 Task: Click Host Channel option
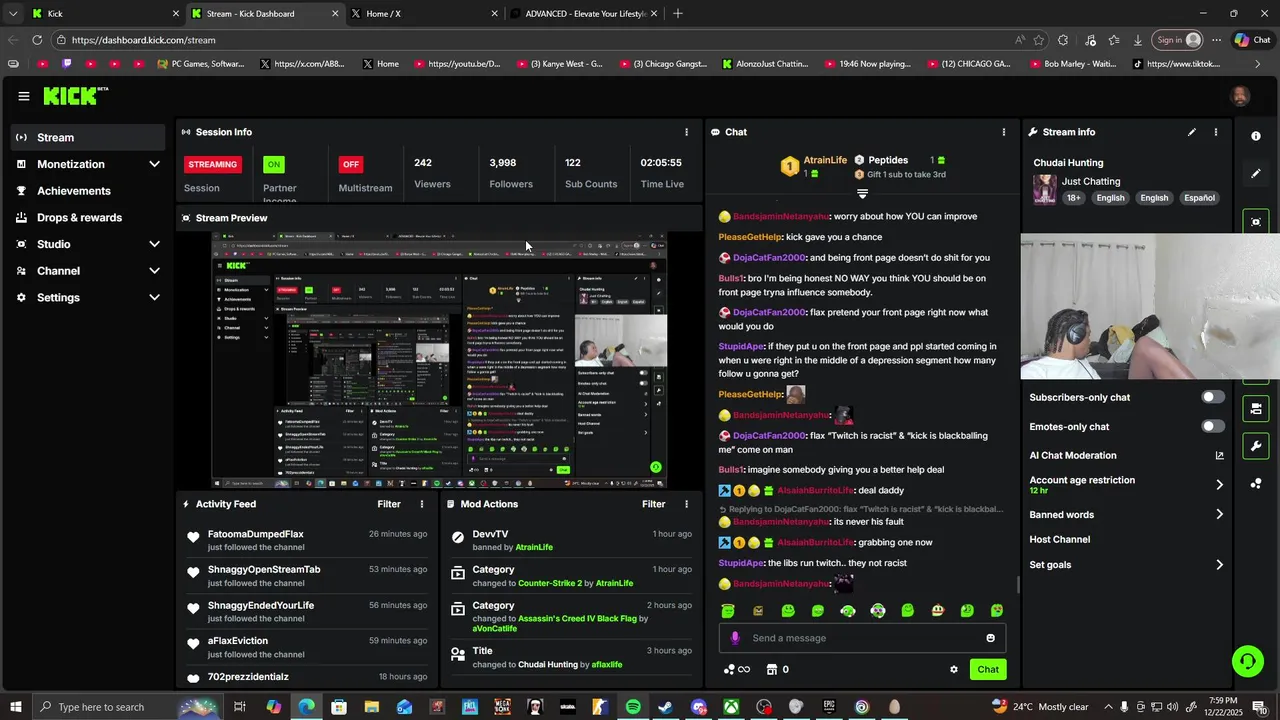1060,540
